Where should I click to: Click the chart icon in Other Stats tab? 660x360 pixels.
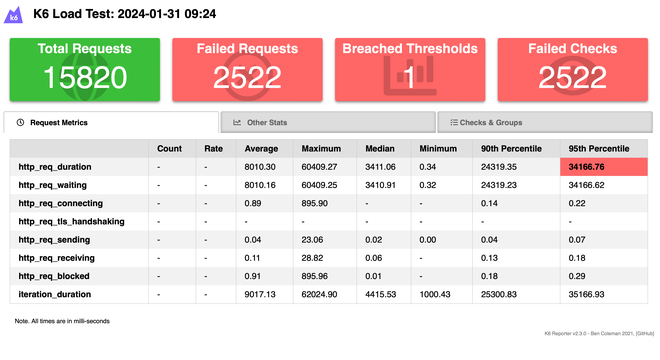pyautogui.click(x=237, y=123)
